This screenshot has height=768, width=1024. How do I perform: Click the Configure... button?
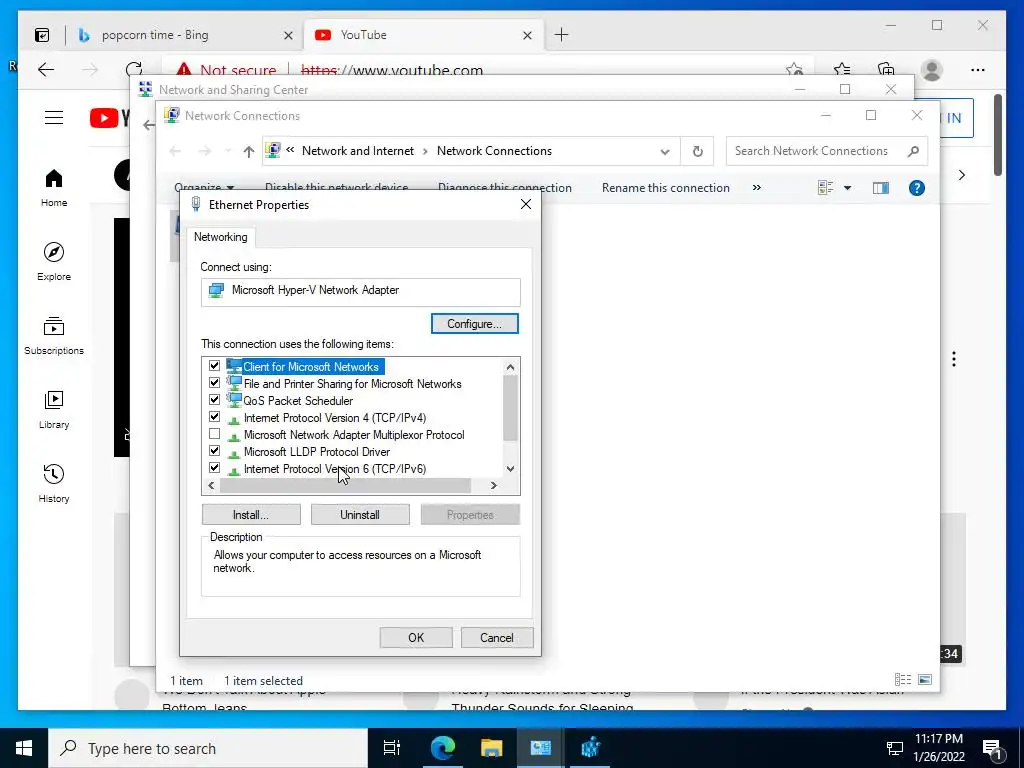point(475,324)
